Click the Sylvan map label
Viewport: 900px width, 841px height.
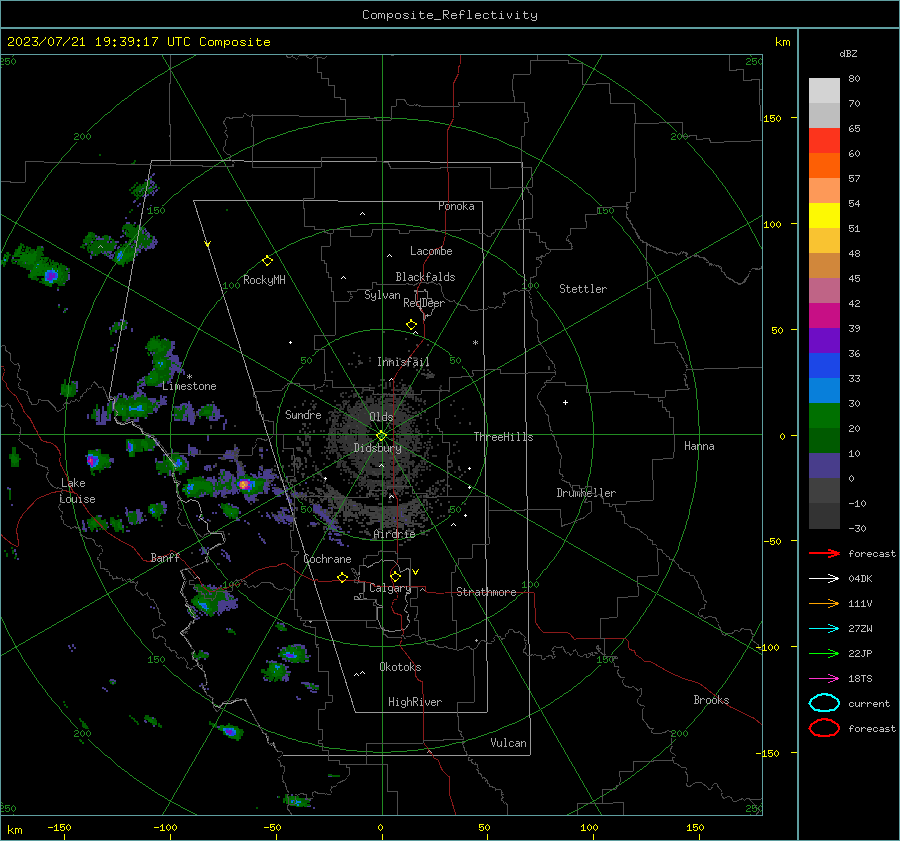coord(382,295)
